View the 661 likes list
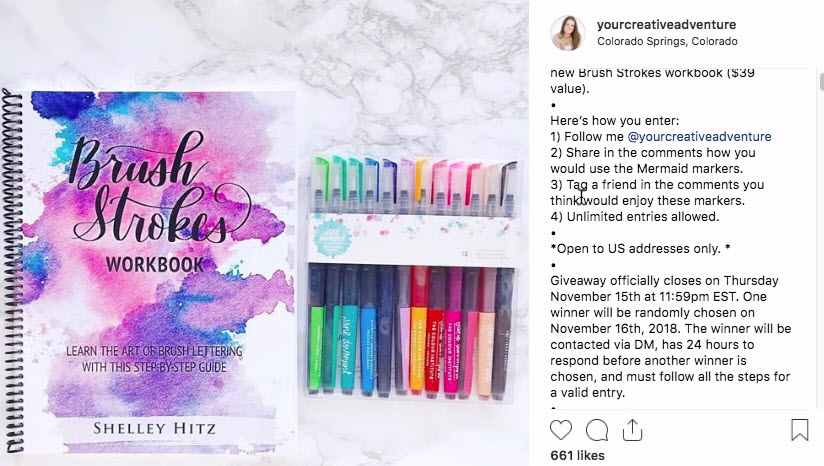This screenshot has width=824, height=466. pos(577,455)
